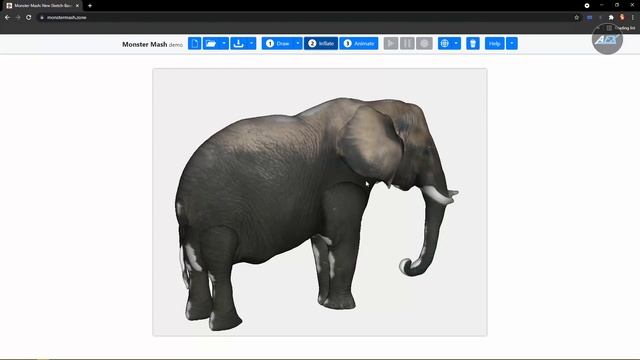Click the browser forward arrow
640x360 pixels.
coord(18,18)
